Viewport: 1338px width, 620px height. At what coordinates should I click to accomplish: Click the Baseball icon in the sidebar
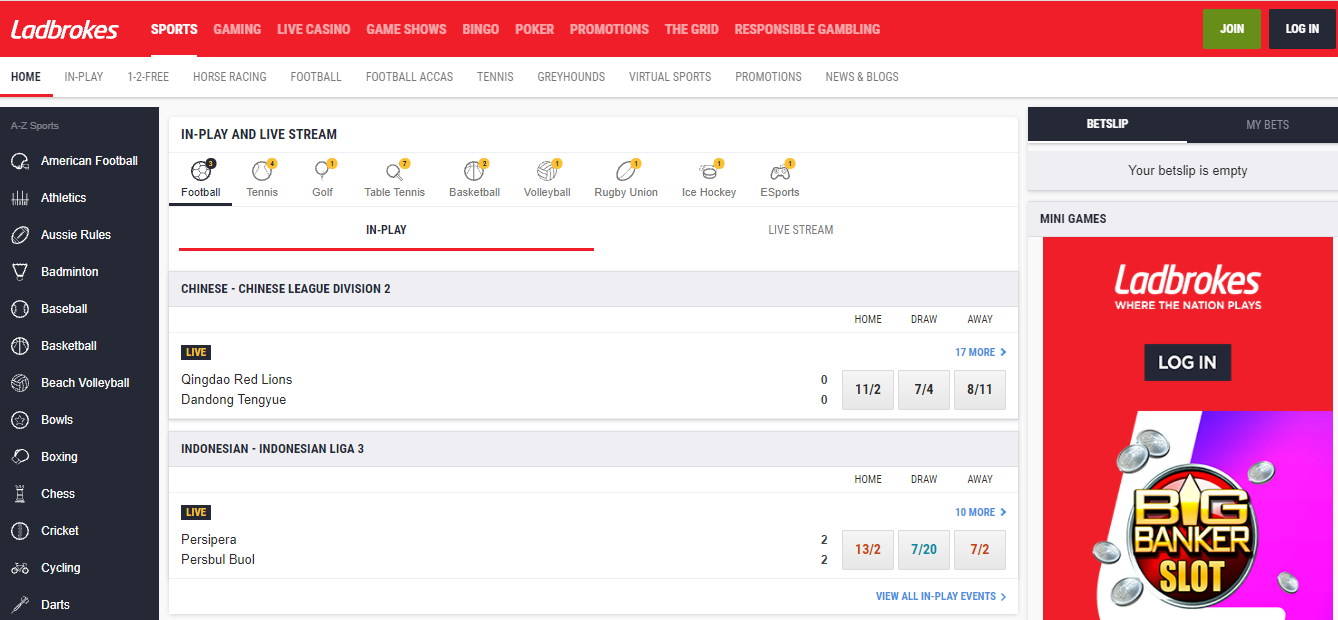(20, 309)
